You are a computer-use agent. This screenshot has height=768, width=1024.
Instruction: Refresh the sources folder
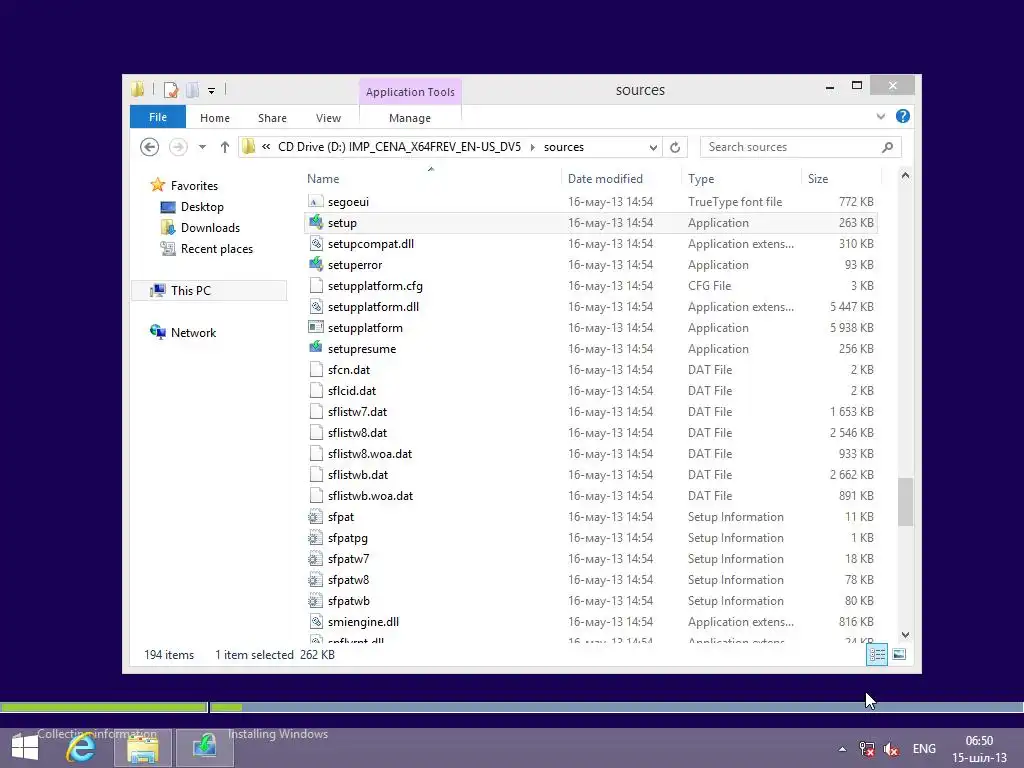[x=675, y=148]
